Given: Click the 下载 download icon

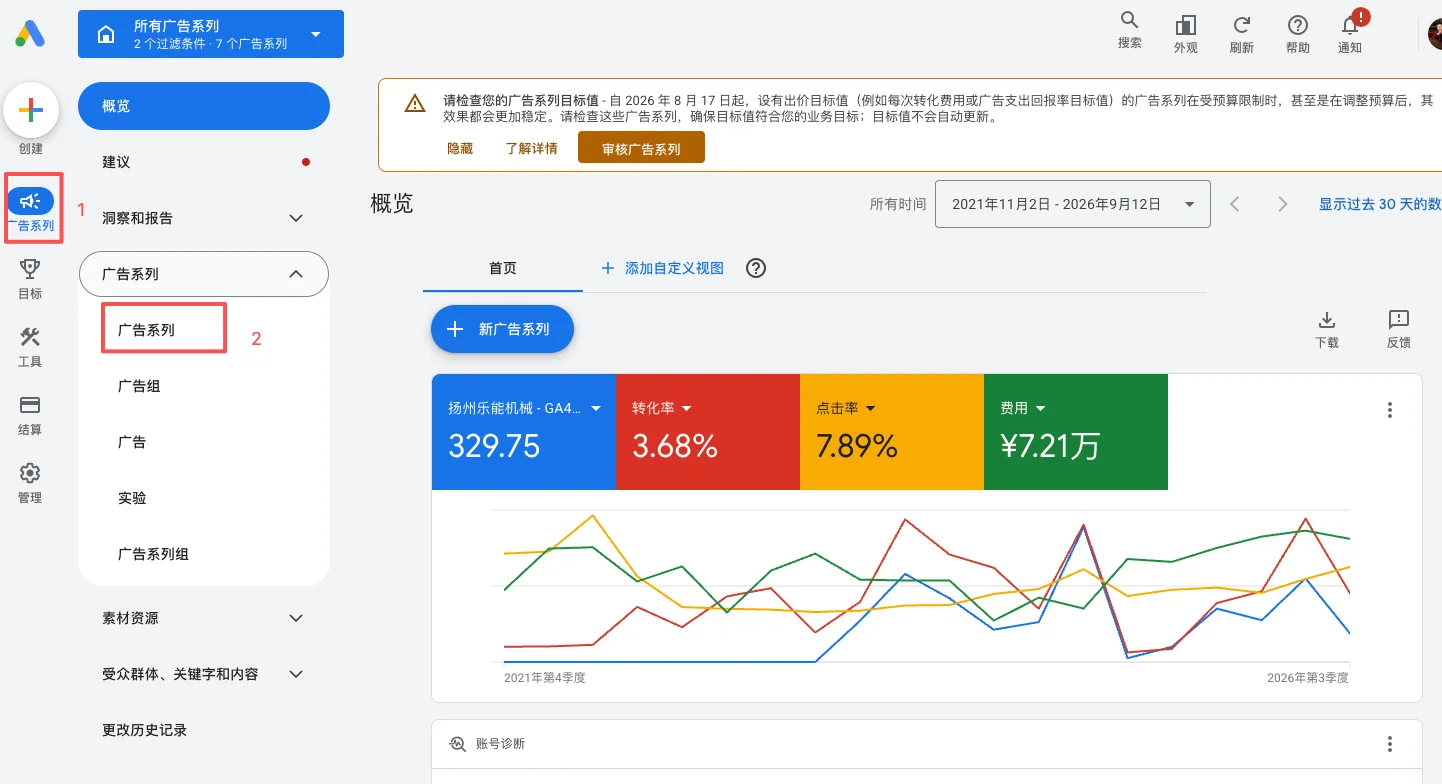Looking at the screenshot, I should [1327, 320].
